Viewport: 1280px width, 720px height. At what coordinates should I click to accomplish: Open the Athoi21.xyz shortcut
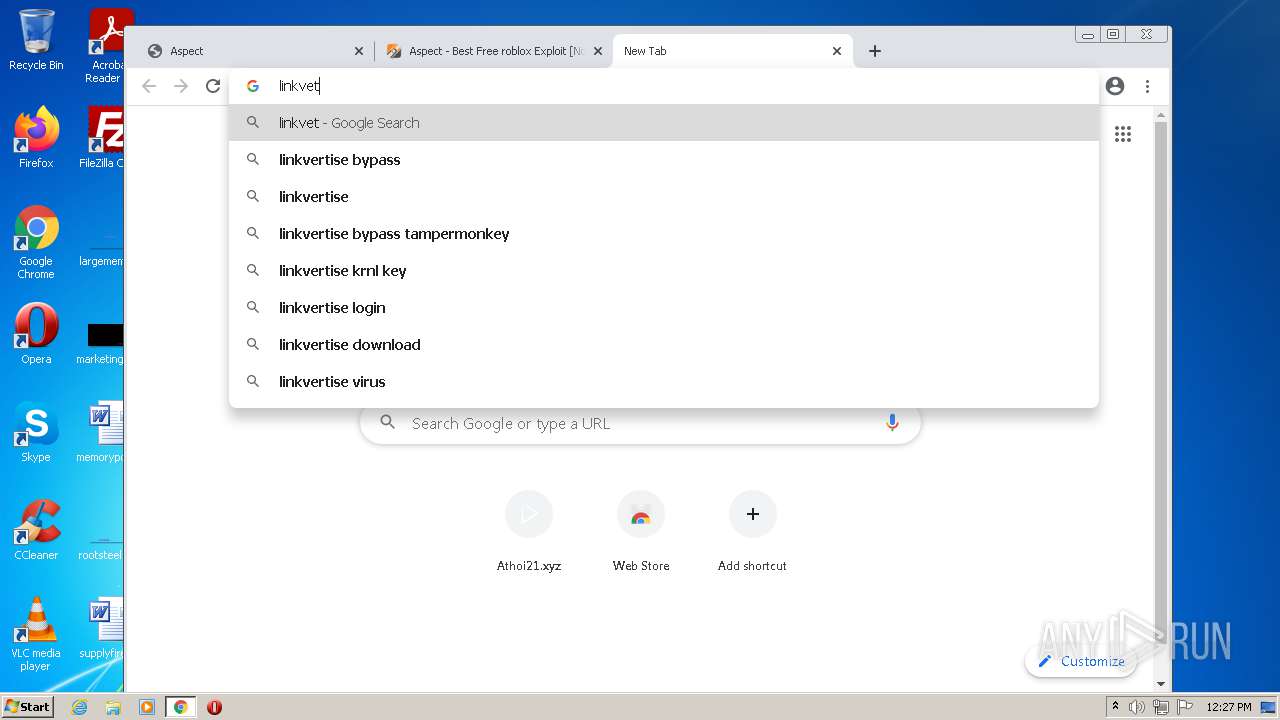click(x=529, y=531)
